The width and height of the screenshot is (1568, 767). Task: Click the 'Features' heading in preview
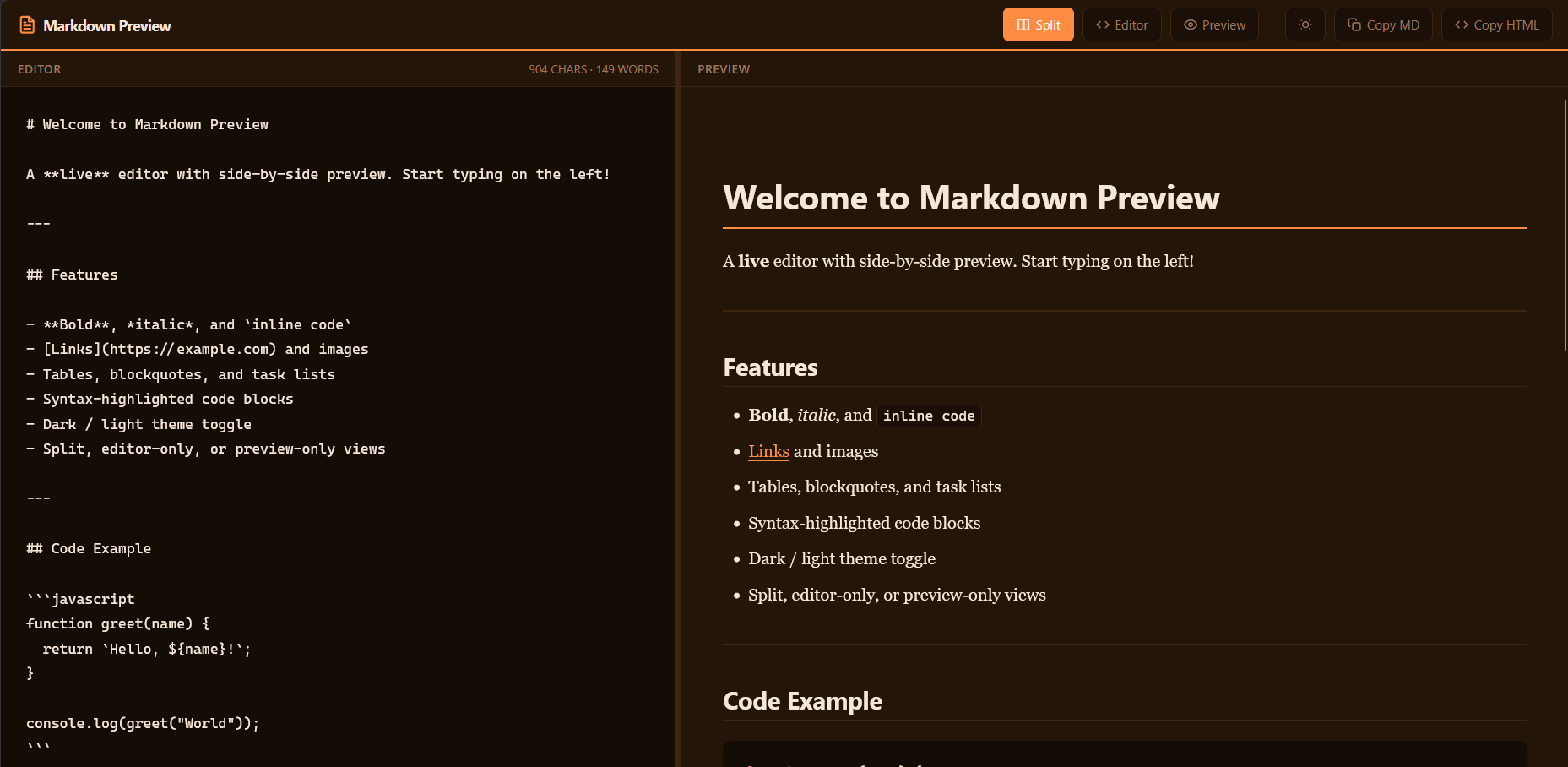click(770, 367)
